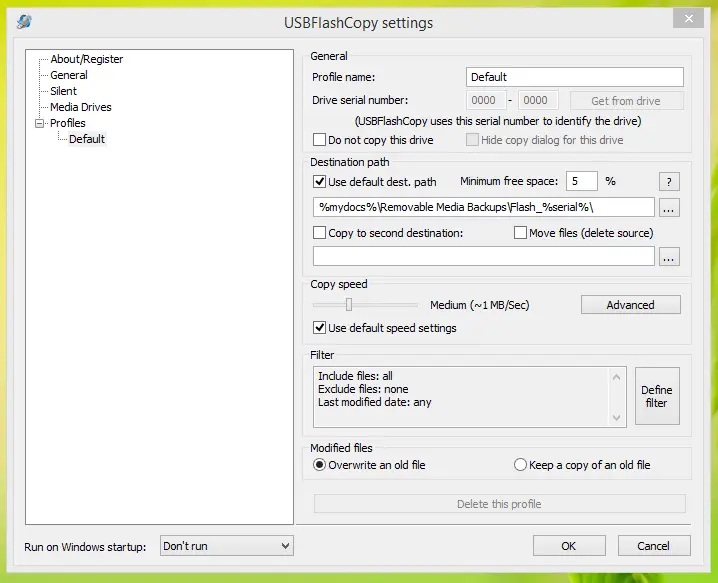Click the filter box scroll up arrow
The height and width of the screenshot is (583, 718).
[616, 377]
